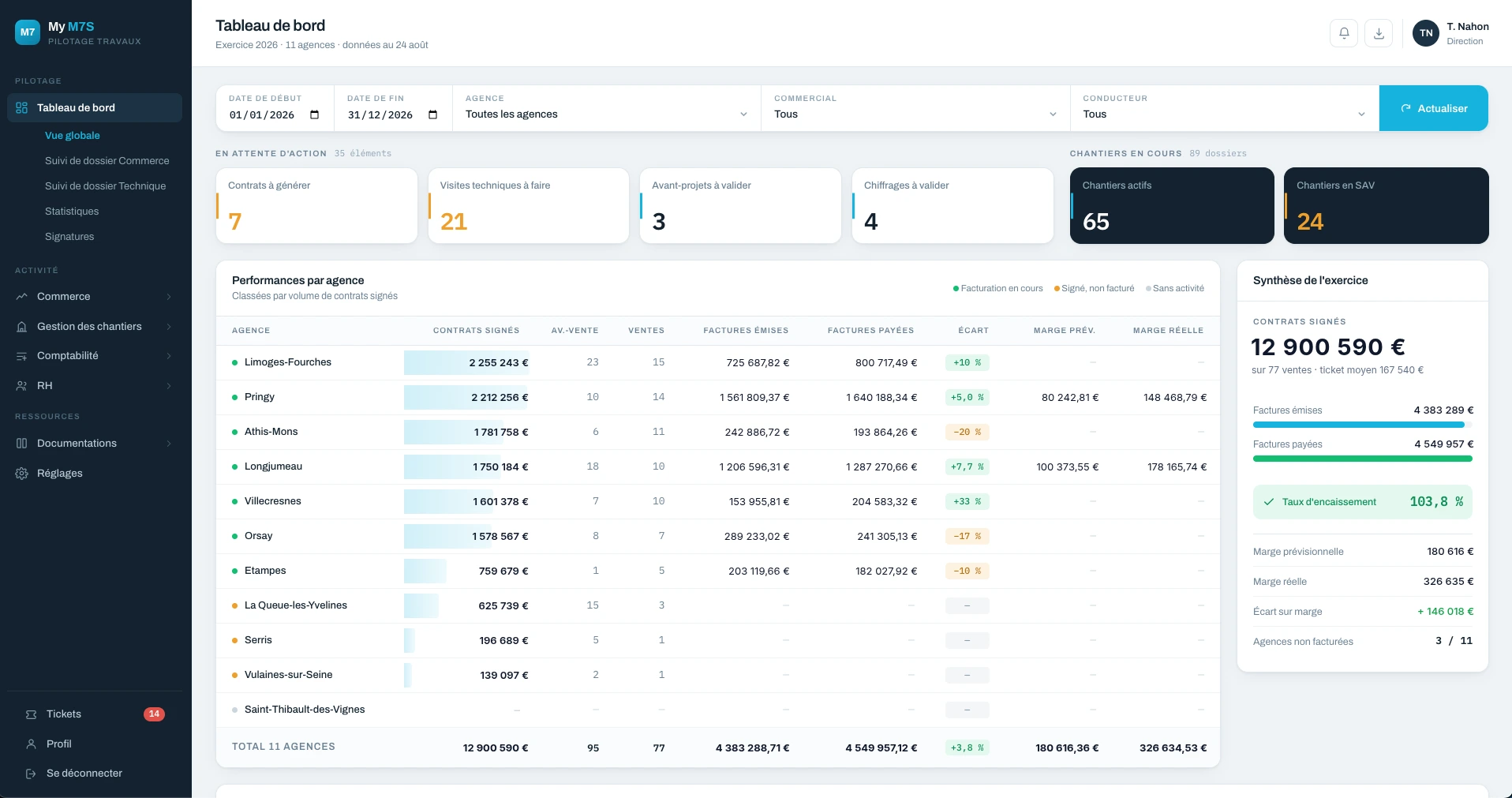
Task: Click the Athis-Mons agency name
Action: tap(271, 432)
